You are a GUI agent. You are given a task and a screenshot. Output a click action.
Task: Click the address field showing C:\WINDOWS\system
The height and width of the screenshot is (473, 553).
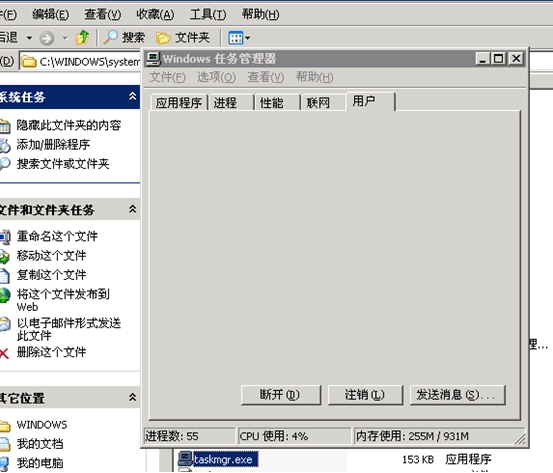click(x=80, y=62)
